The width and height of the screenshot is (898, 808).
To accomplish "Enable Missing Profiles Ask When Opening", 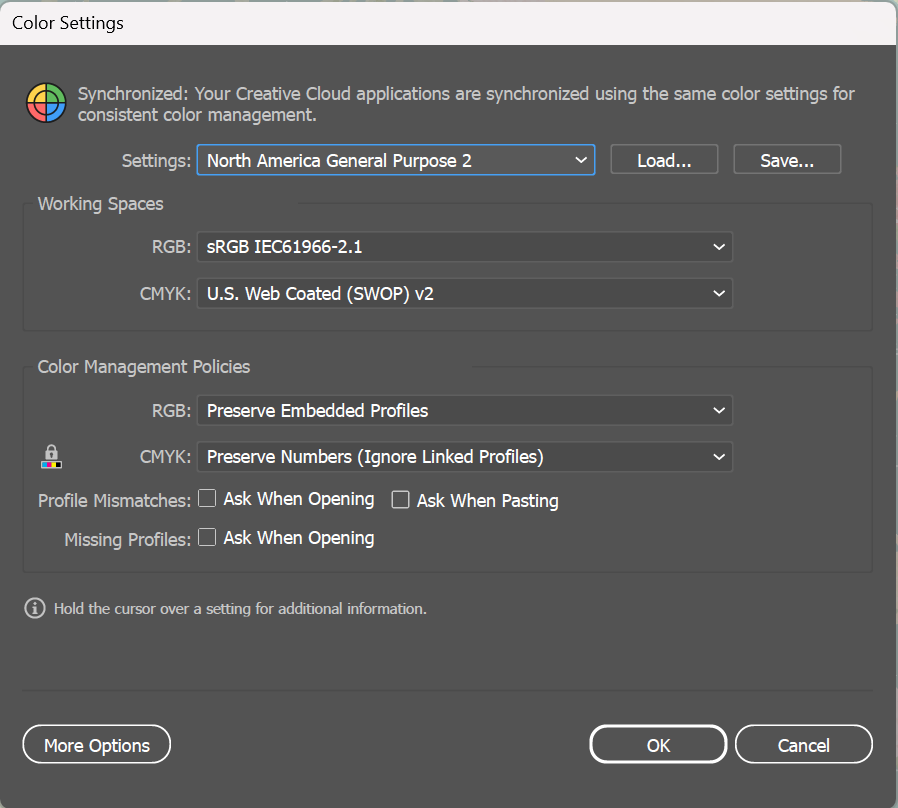I will pos(207,537).
